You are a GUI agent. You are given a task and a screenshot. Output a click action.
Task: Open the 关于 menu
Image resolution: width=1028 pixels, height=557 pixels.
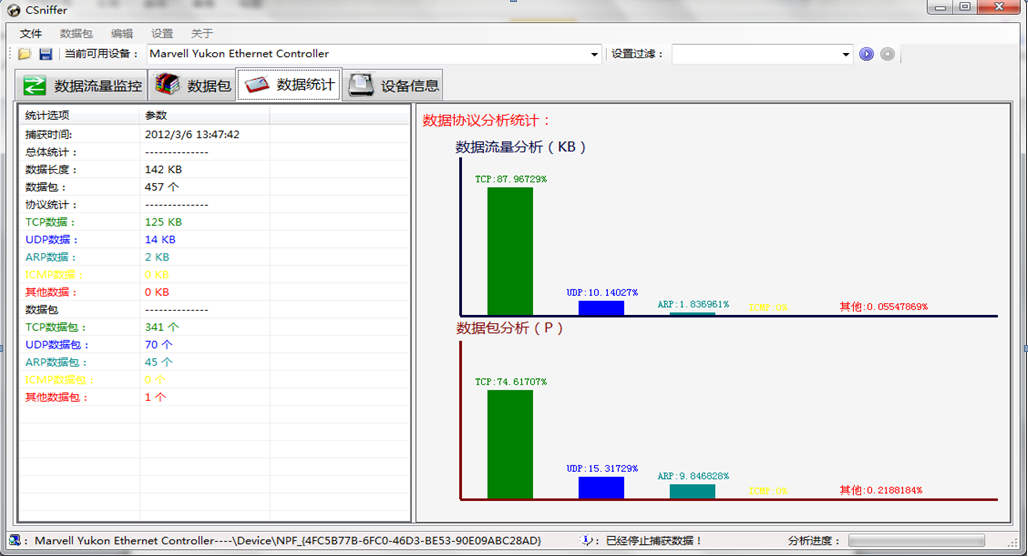(x=202, y=33)
